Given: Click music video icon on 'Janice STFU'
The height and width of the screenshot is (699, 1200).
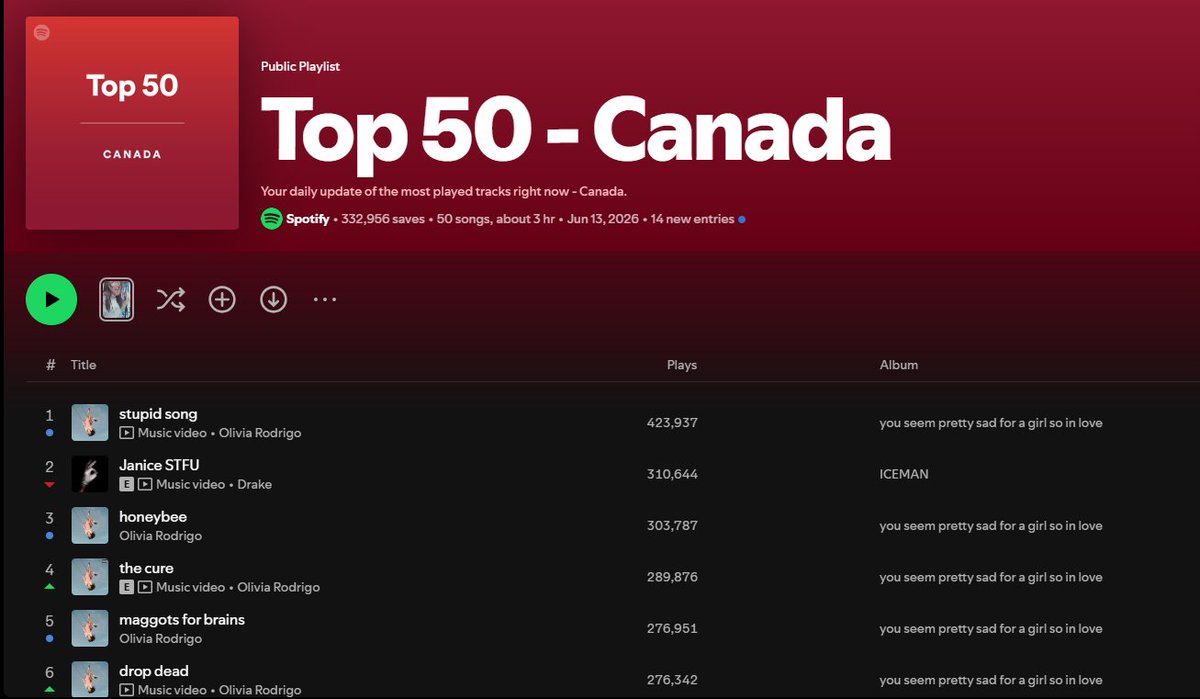Looking at the screenshot, I should coord(145,484).
